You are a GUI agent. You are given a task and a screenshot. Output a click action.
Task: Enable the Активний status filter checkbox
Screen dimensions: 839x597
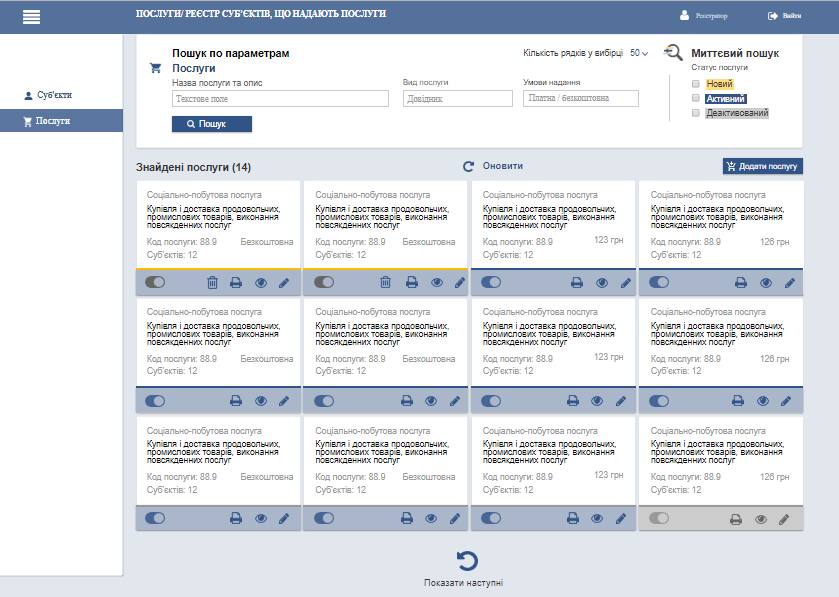tap(696, 99)
